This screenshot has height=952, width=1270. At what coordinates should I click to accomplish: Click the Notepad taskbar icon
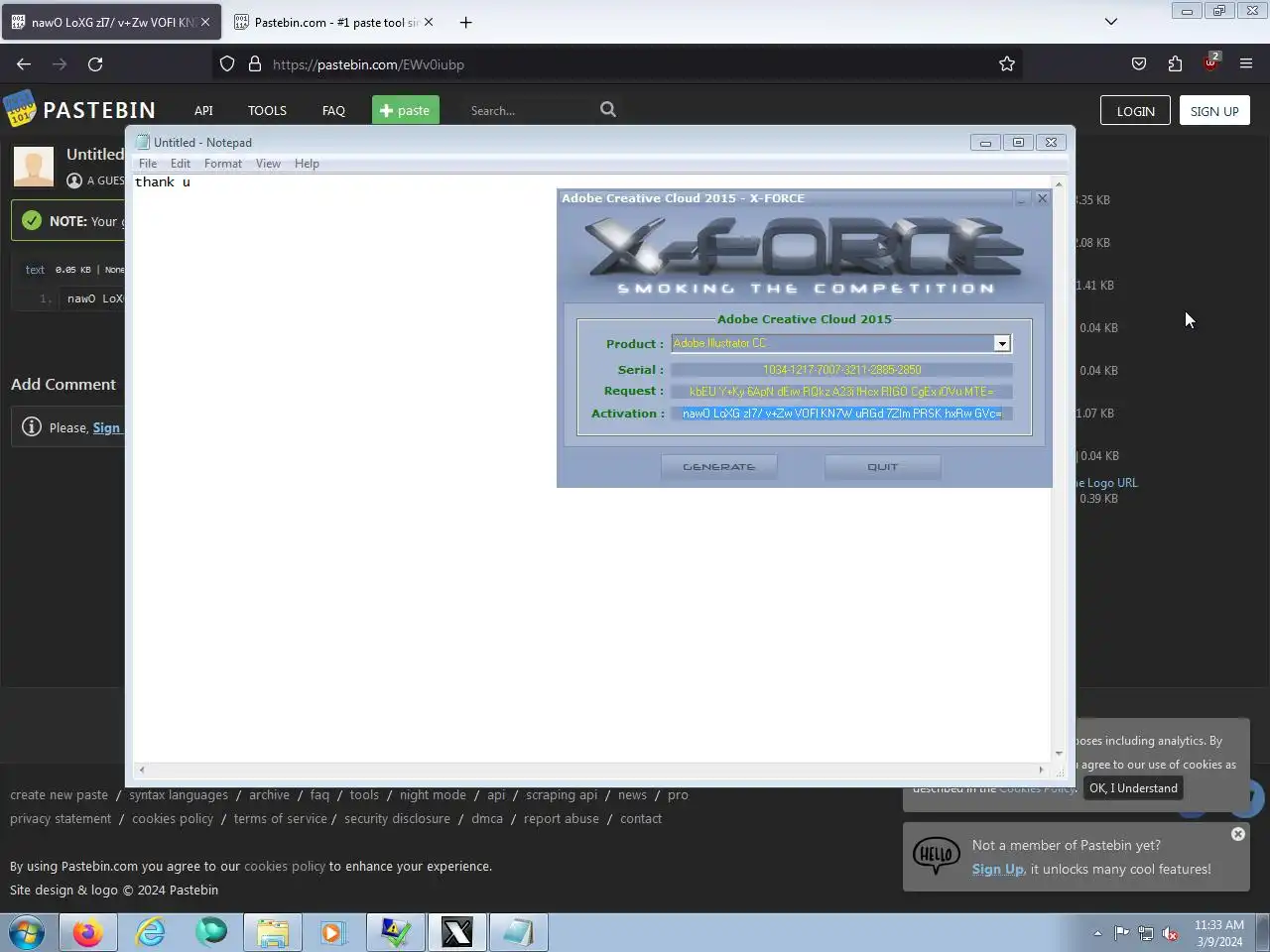pos(519,933)
